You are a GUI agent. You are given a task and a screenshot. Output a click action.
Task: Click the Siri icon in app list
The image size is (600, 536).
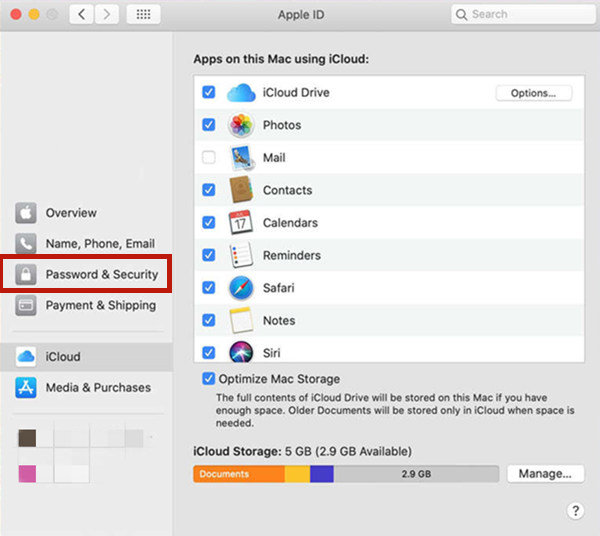point(241,352)
